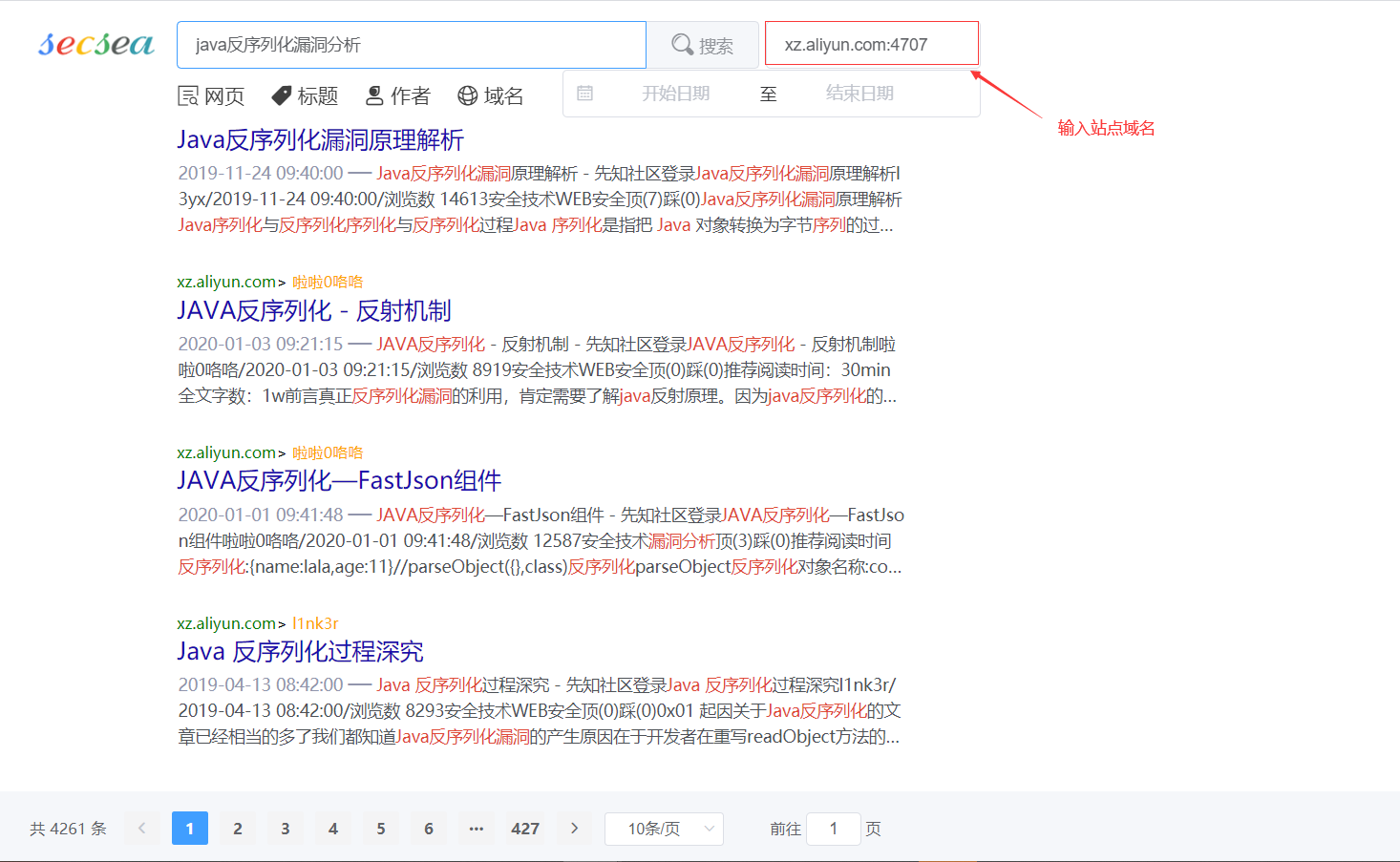The width and height of the screenshot is (1400, 862).
Task: Click date 2019-04-13 08:42:00 in snippet
Action: click(261, 684)
